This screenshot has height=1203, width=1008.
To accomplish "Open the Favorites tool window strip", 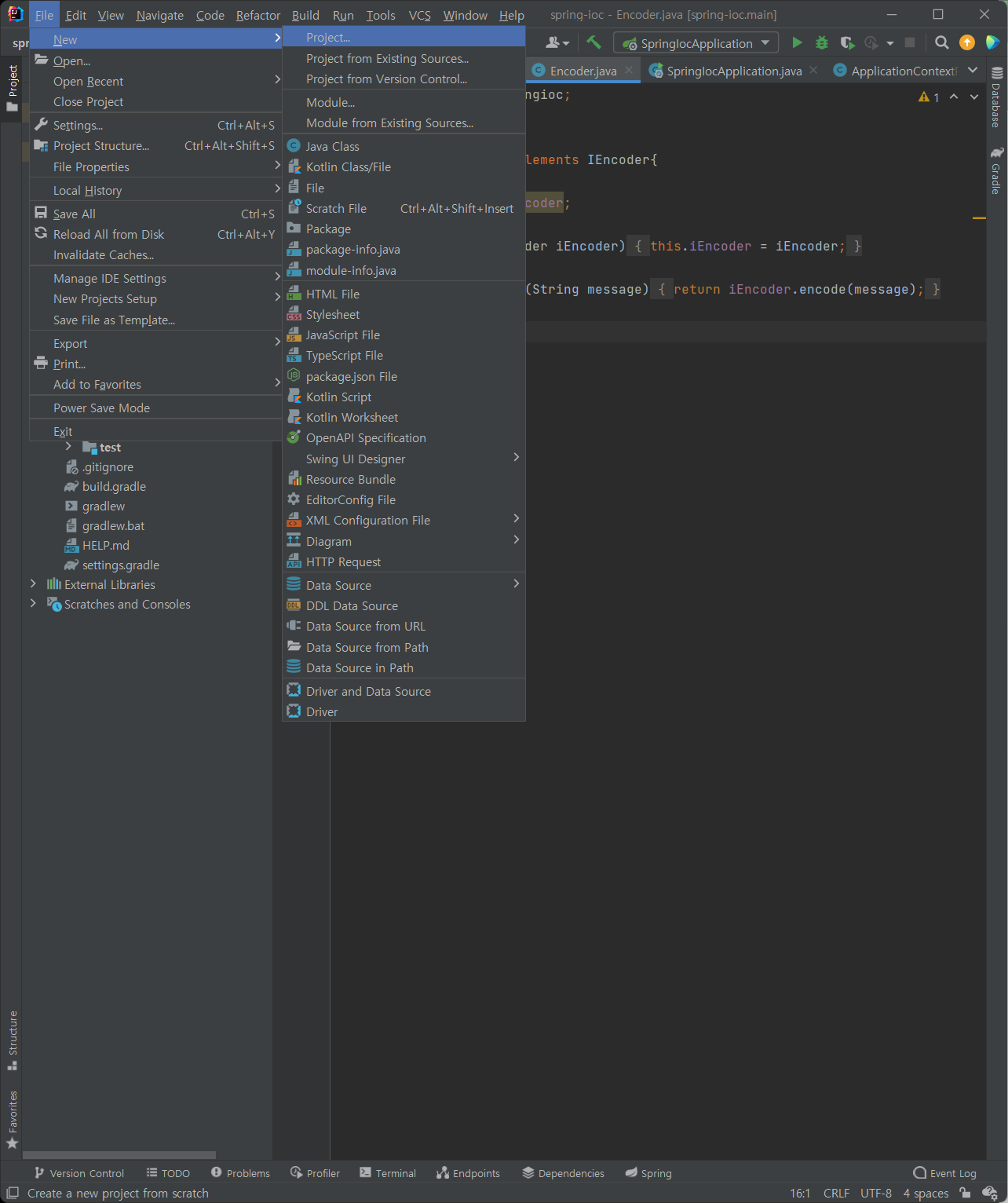I will point(12,1121).
